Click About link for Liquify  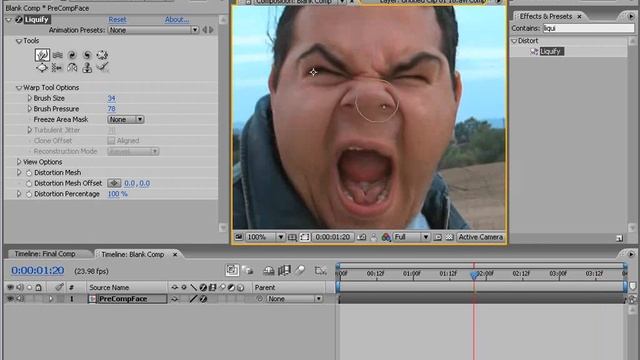pyautogui.click(x=177, y=20)
